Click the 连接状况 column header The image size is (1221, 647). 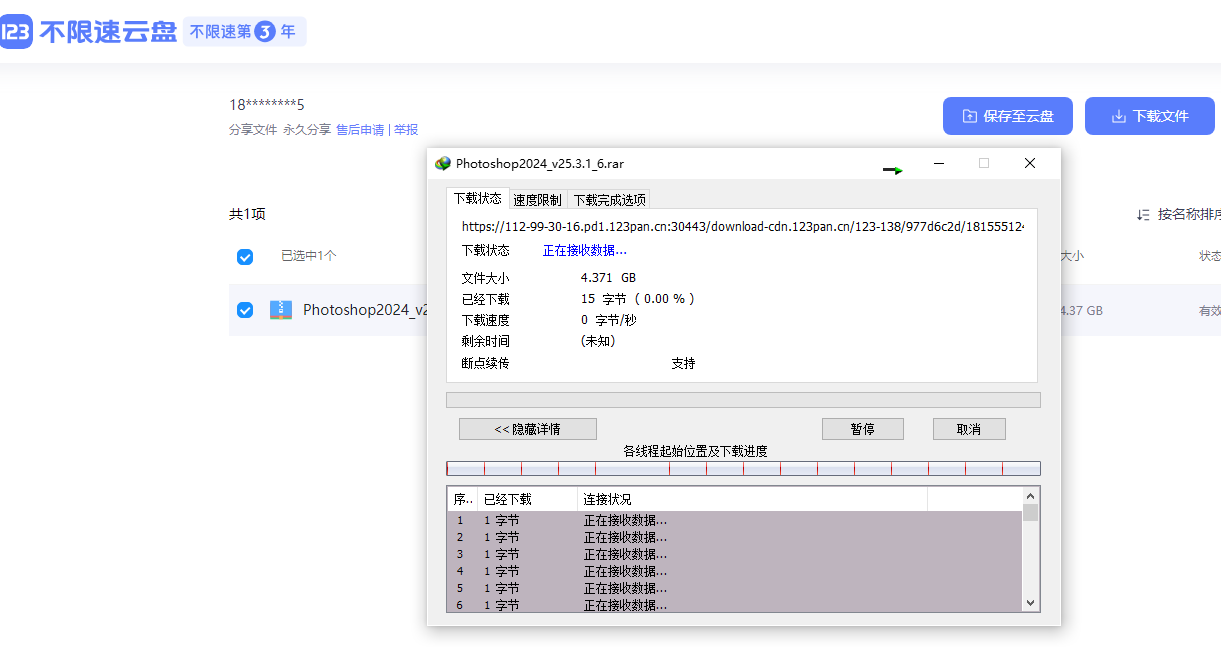(752, 499)
